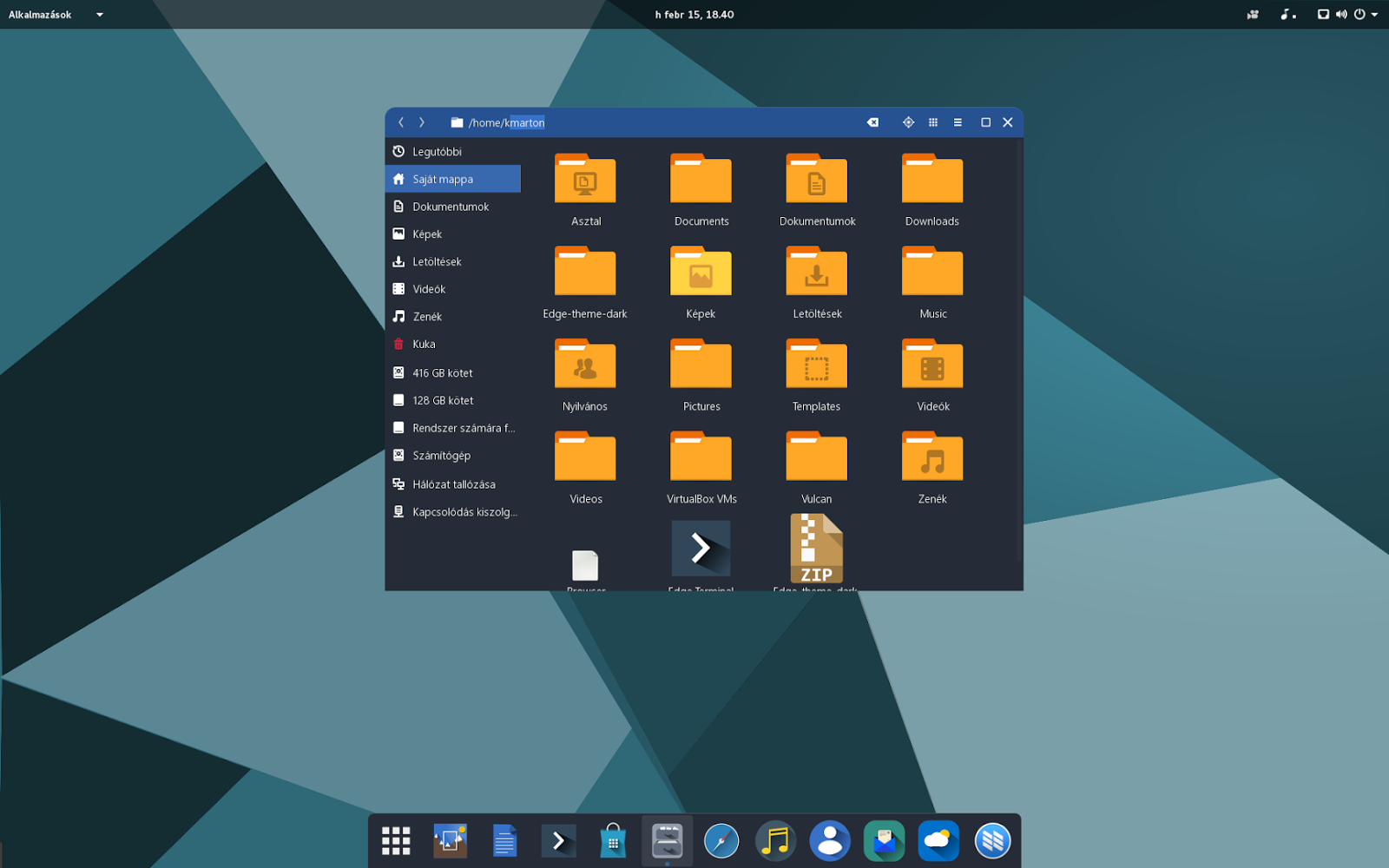Select Dokumentumok in the sidebar
The width and height of the screenshot is (1389, 868).
(452, 207)
